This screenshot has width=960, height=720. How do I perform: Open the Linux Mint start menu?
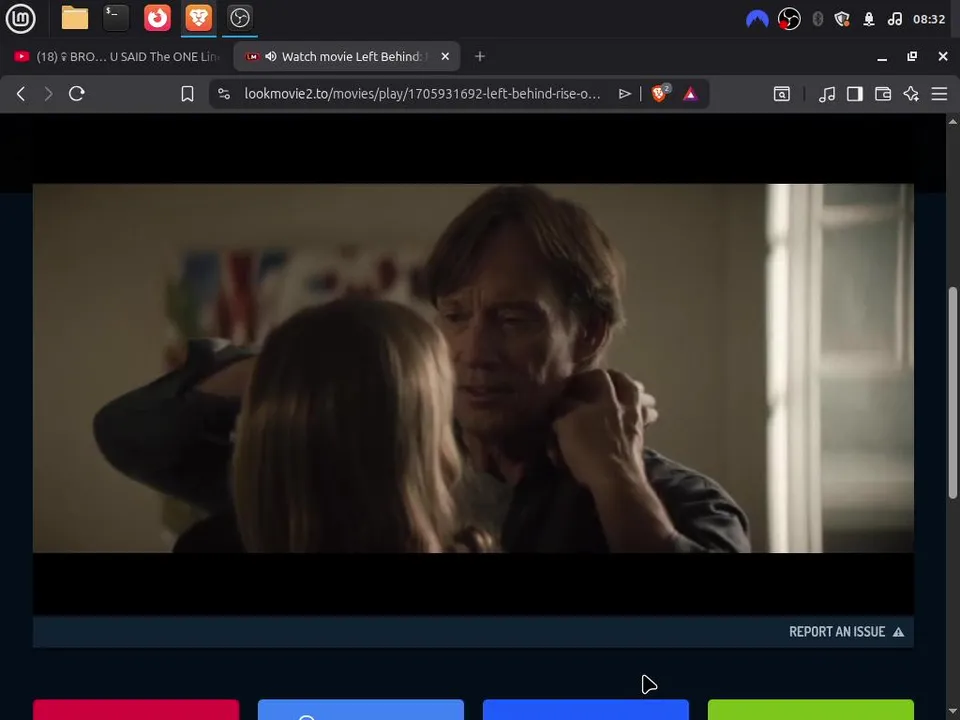pos(20,18)
